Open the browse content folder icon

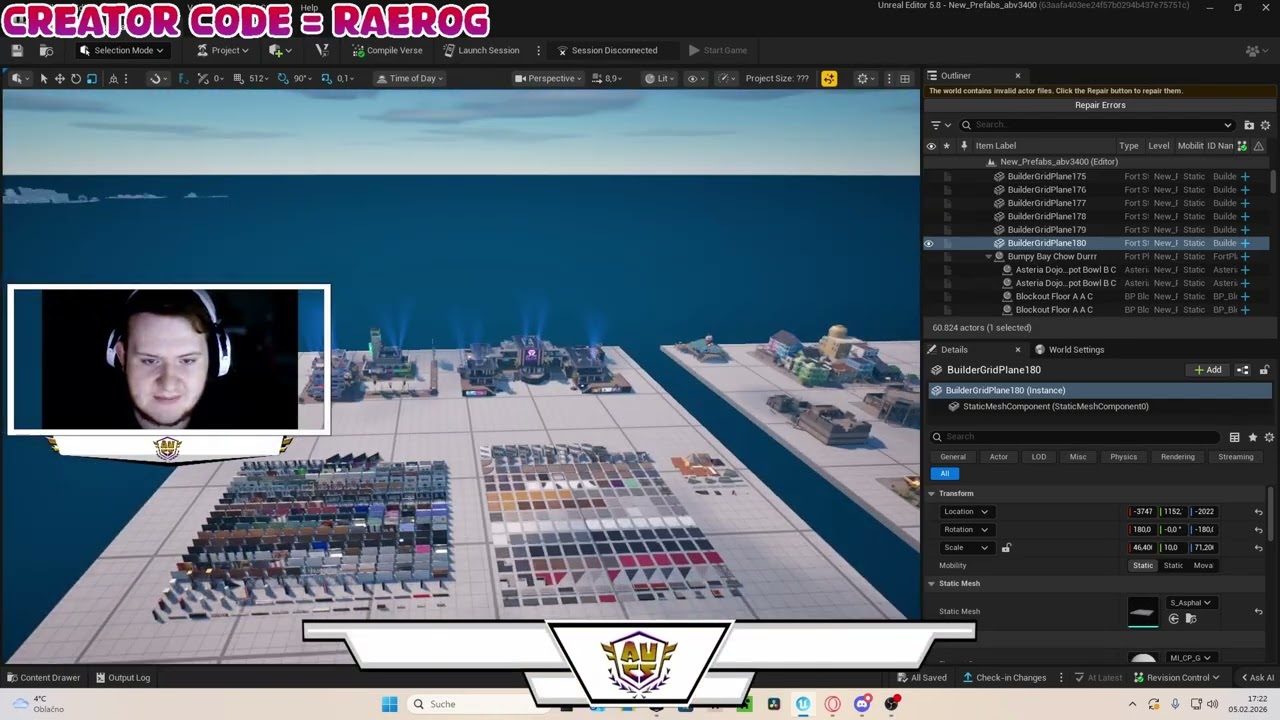46,50
